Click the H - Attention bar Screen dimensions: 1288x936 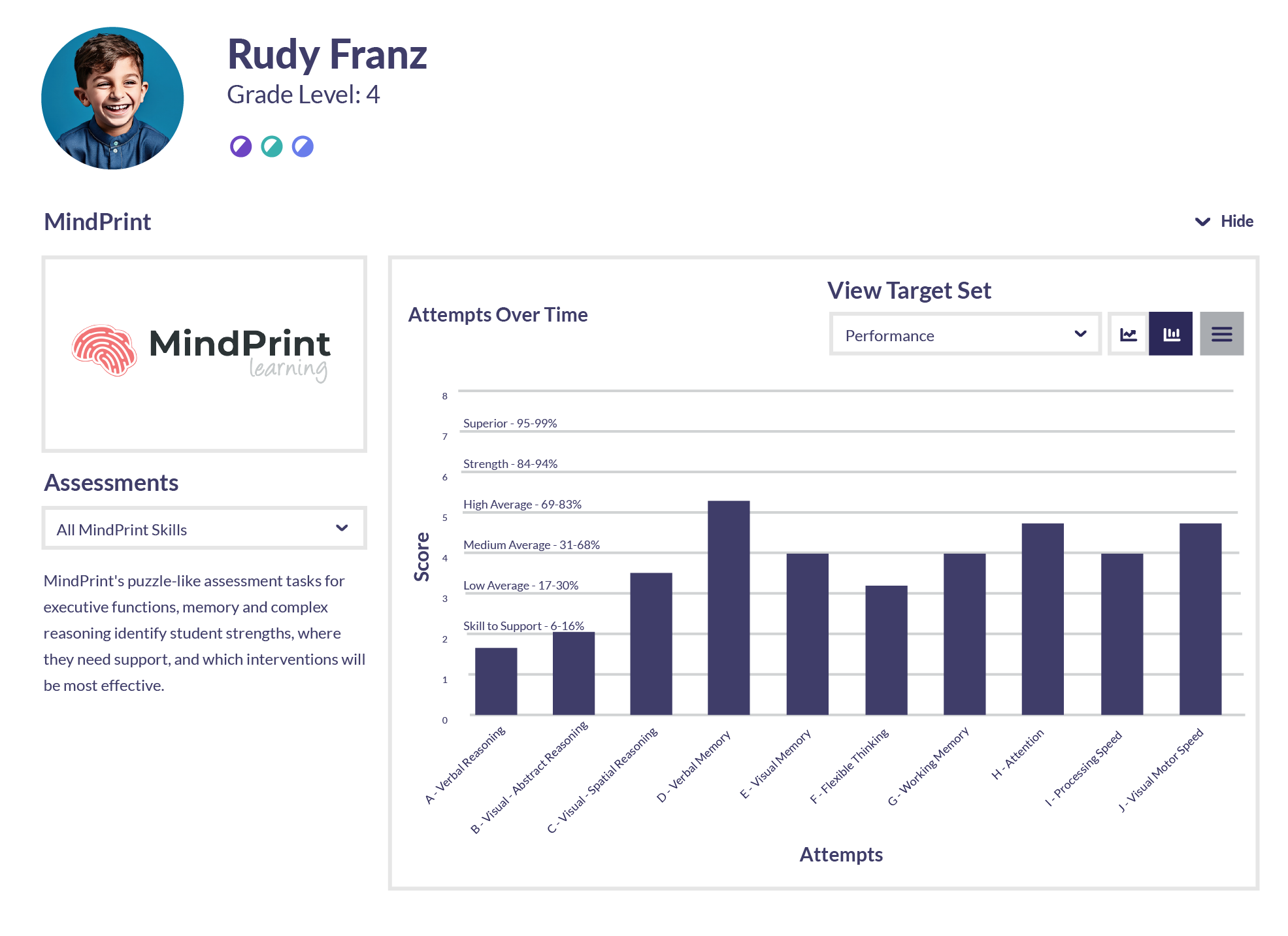[x=1042, y=618]
